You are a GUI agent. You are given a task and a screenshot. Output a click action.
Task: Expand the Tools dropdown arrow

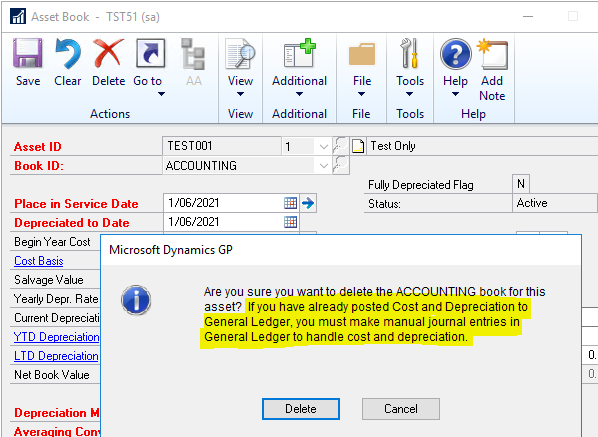[409, 94]
